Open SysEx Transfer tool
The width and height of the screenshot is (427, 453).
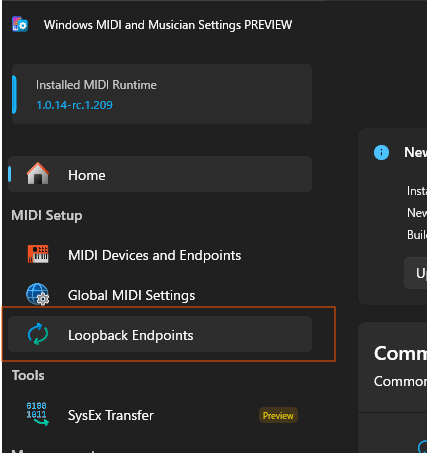160,415
